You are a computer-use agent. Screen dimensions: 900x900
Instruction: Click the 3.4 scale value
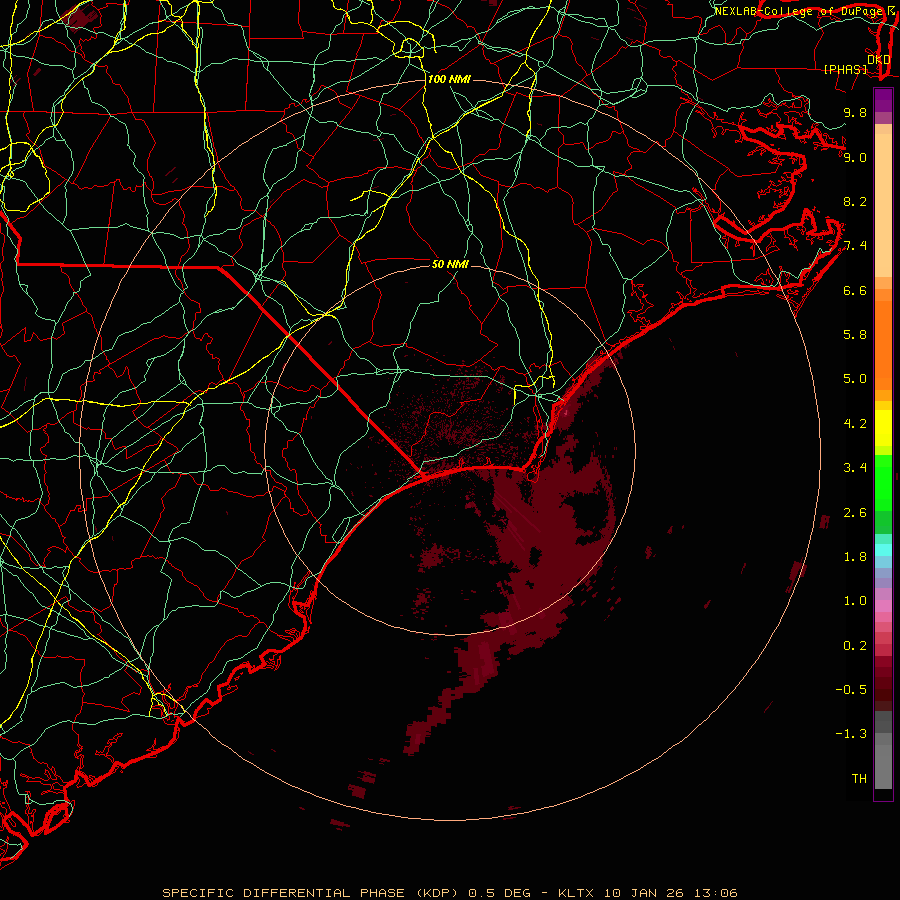tap(855, 468)
